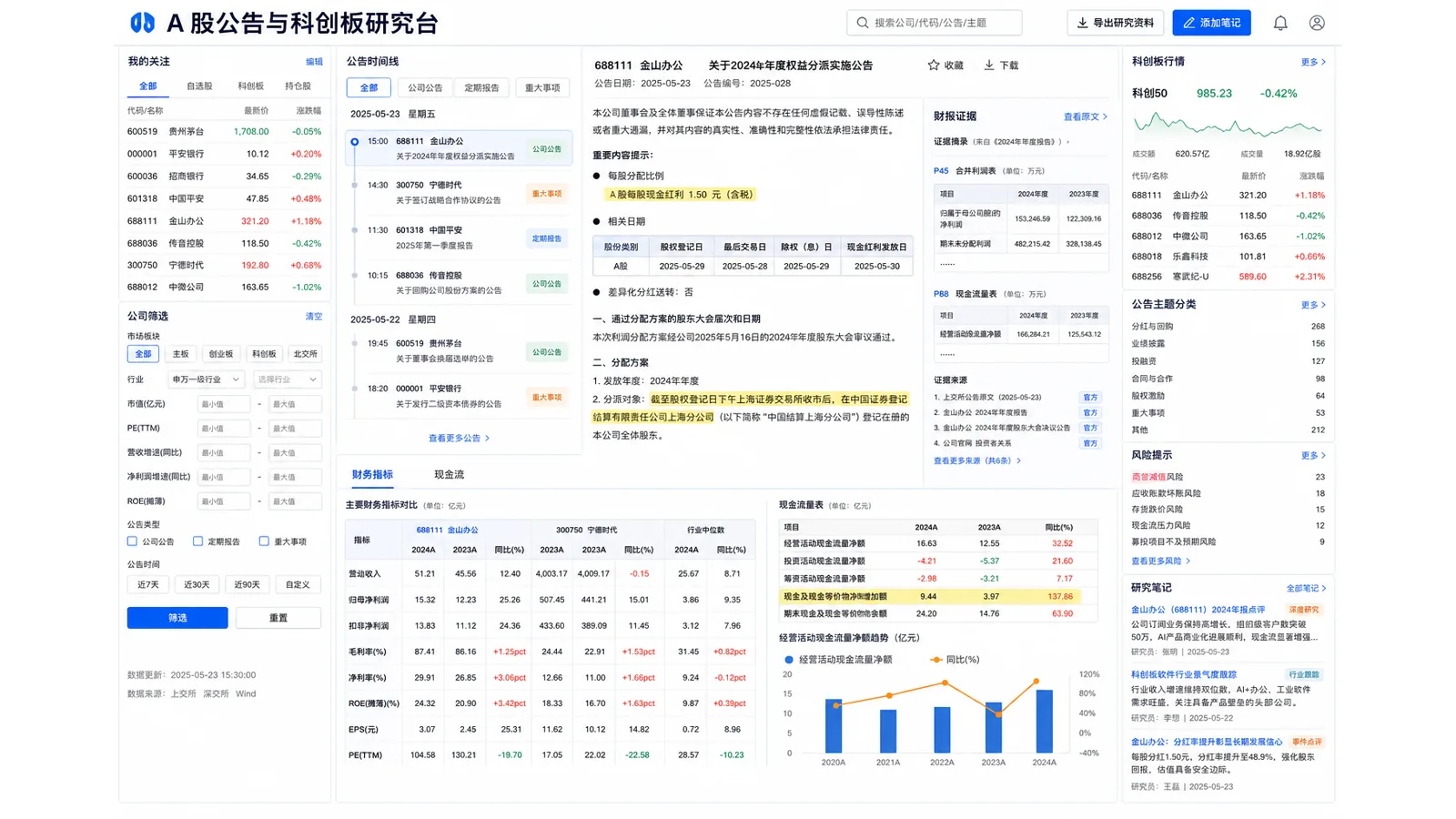
Task: Click the 经营活动现金流量净额 legend marker
Action: (x=789, y=660)
